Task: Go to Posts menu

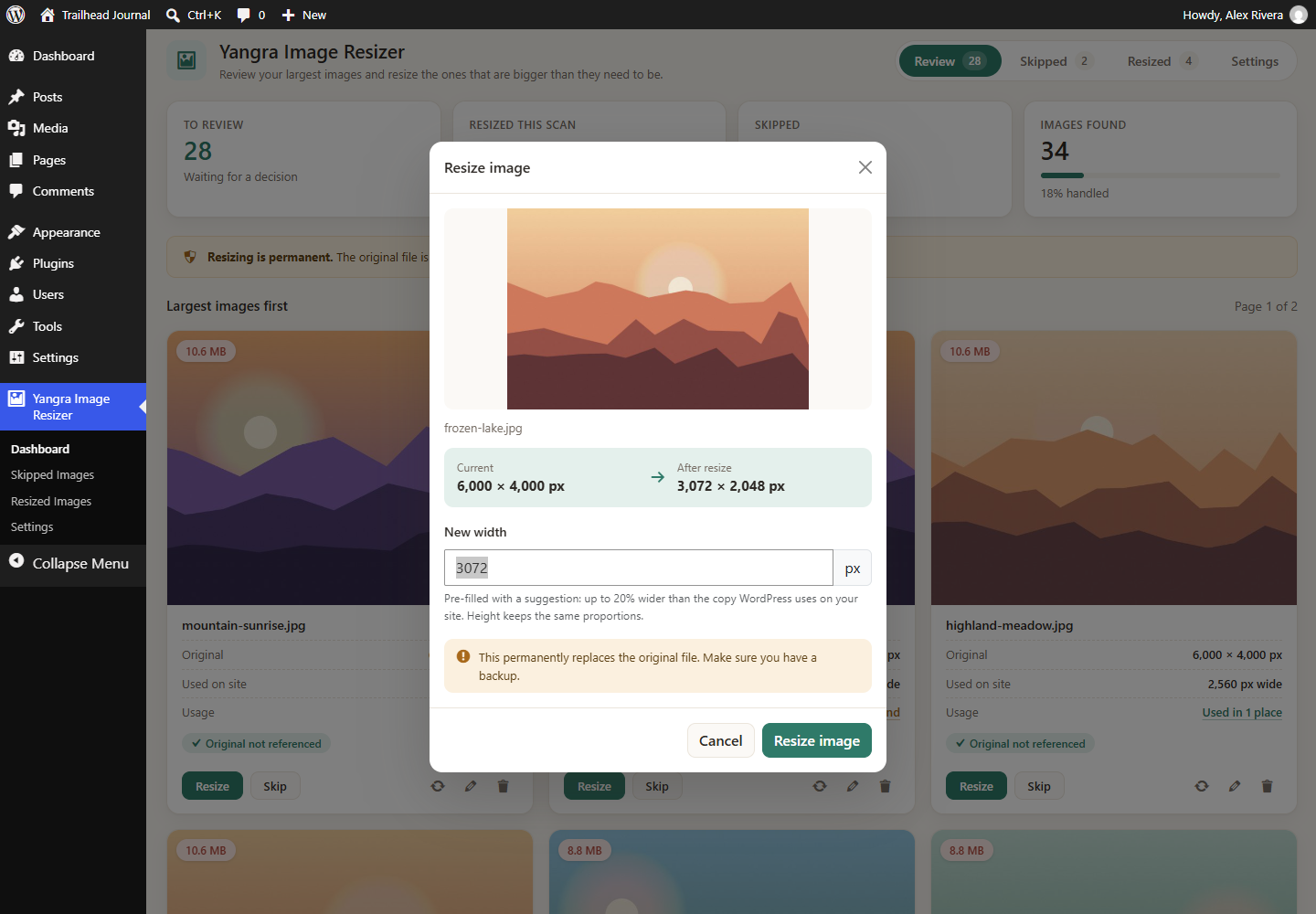Action: [x=73, y=97]
